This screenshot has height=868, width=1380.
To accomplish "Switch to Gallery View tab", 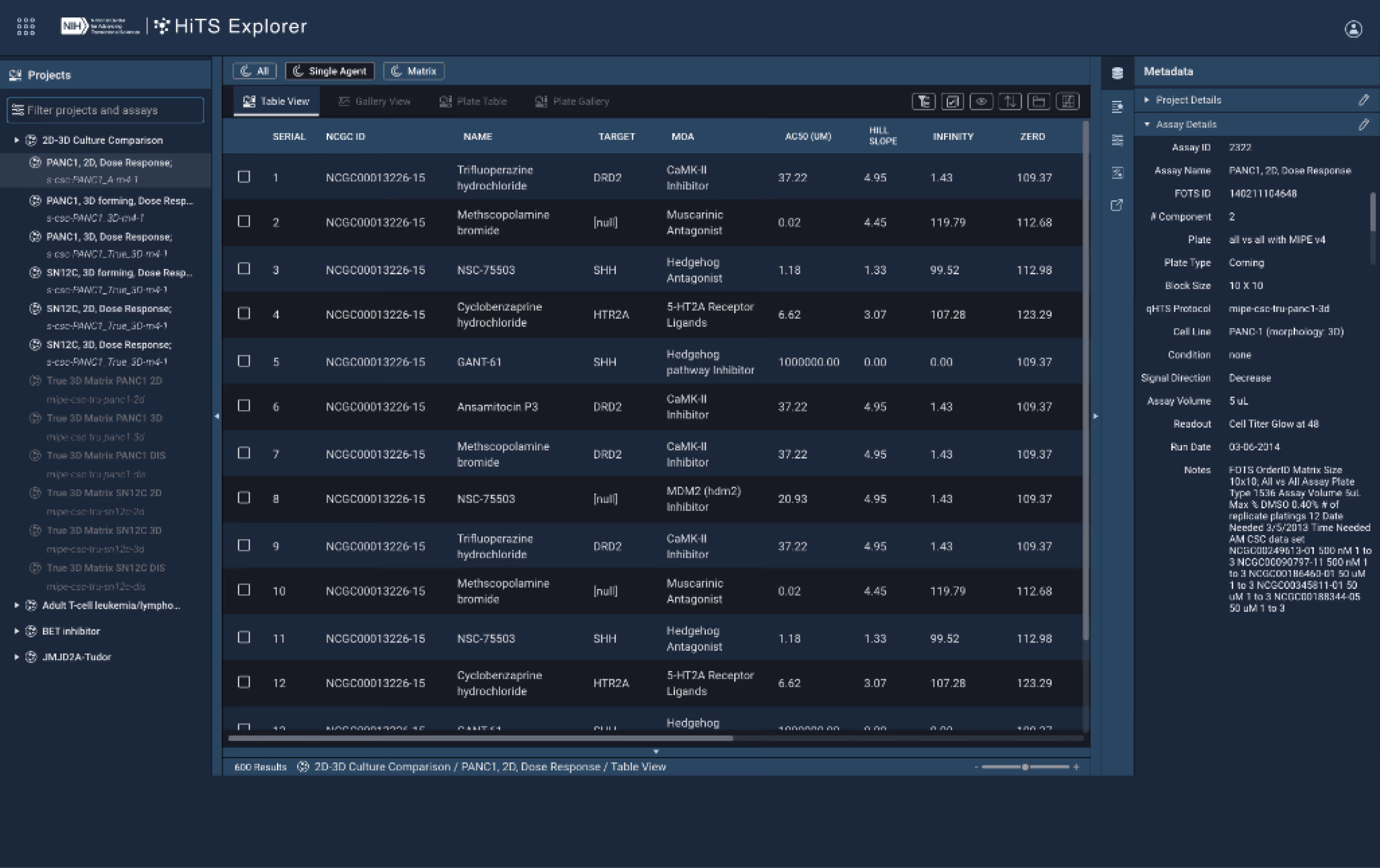I will click(374, 102).
